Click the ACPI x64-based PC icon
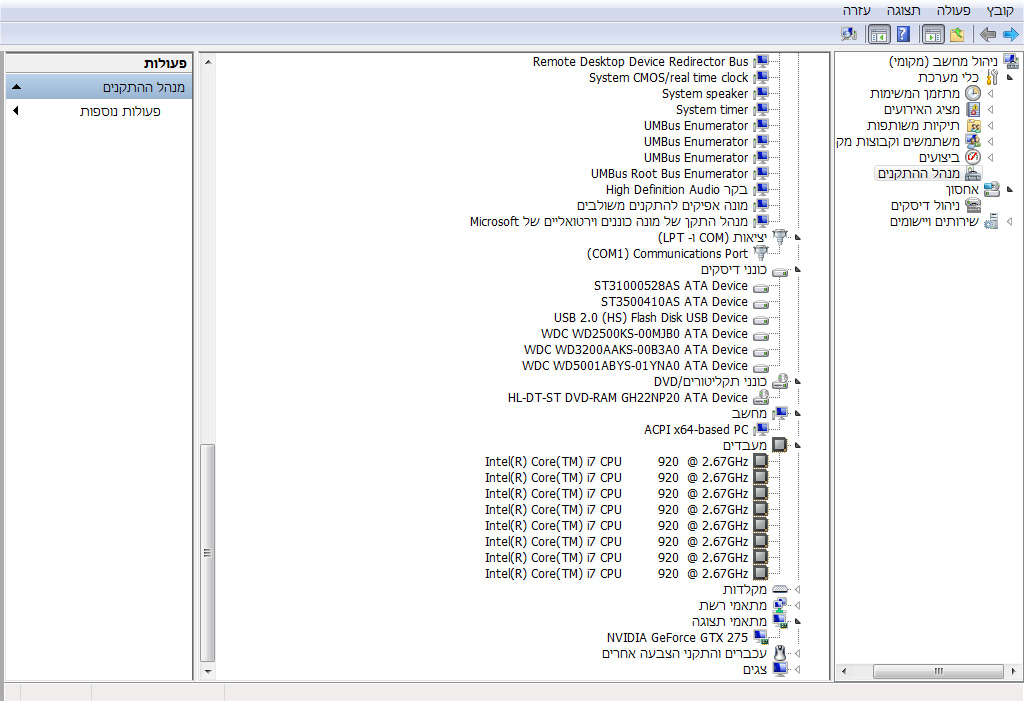 coord(761,429)
